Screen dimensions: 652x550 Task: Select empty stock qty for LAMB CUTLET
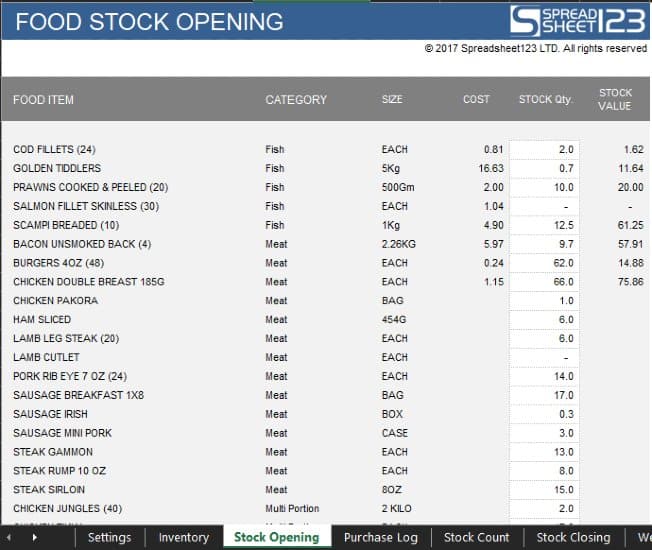pyautogui.click(x=544, y=358)
